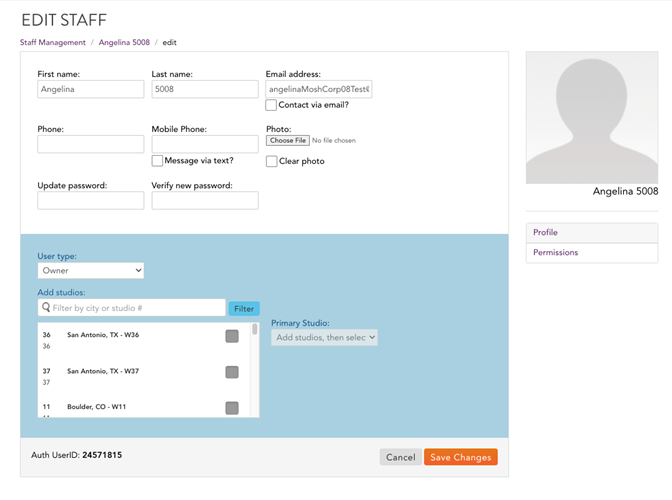The image size is (672, 500).
Task: Click the Phone input field
Action: [x=91, y=144]
